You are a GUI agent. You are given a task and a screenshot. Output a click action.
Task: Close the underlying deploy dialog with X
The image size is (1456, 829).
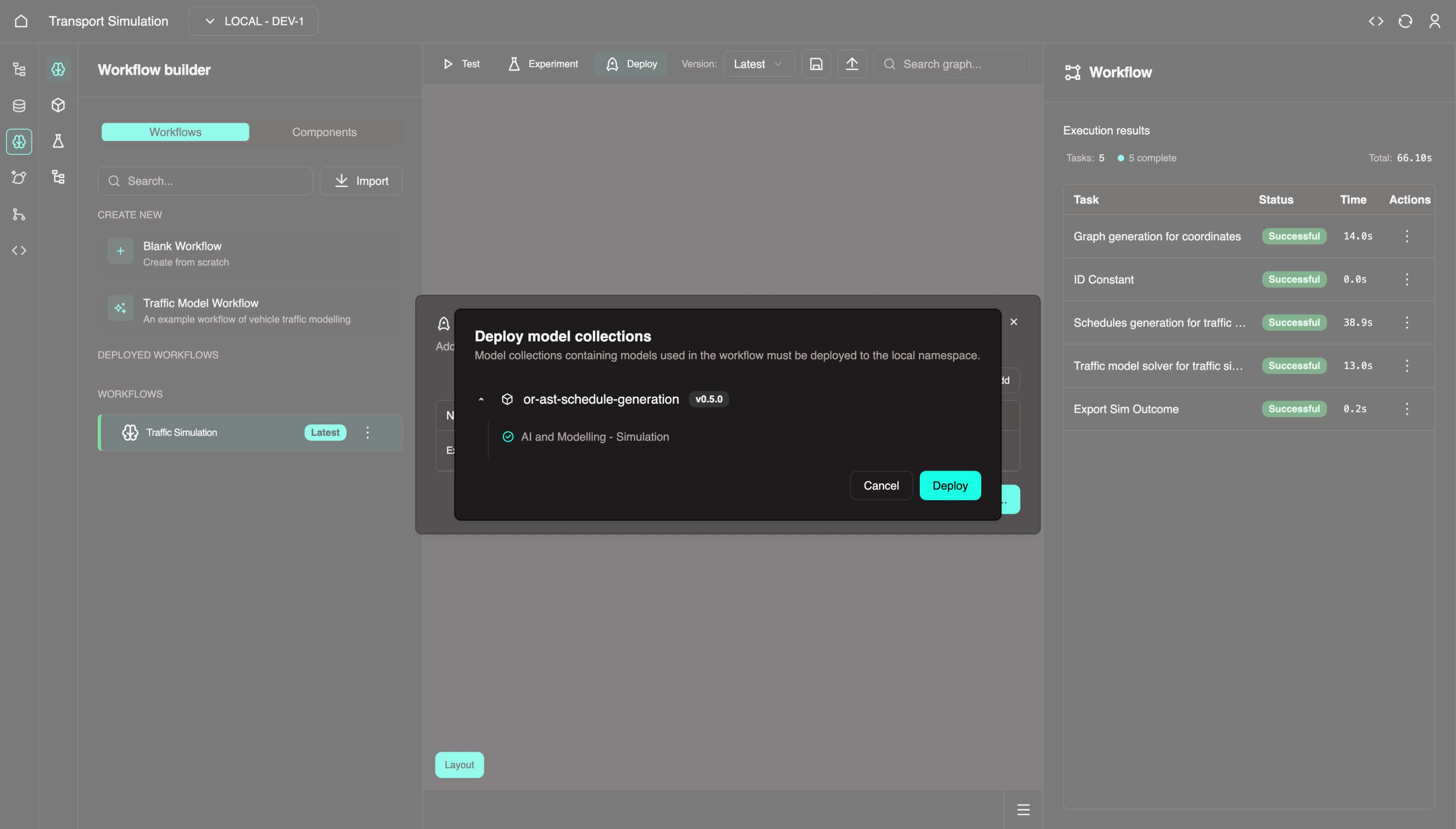click(x=1013, y=322)
